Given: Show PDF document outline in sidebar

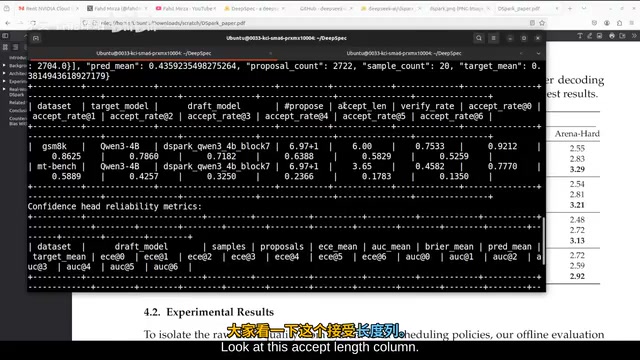Looking at the screenshot, I should [16, 47].
